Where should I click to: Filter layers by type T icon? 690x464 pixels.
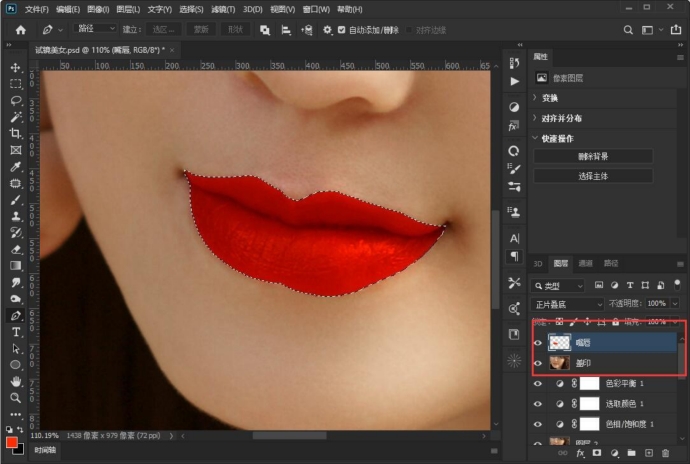coord(630,285)
